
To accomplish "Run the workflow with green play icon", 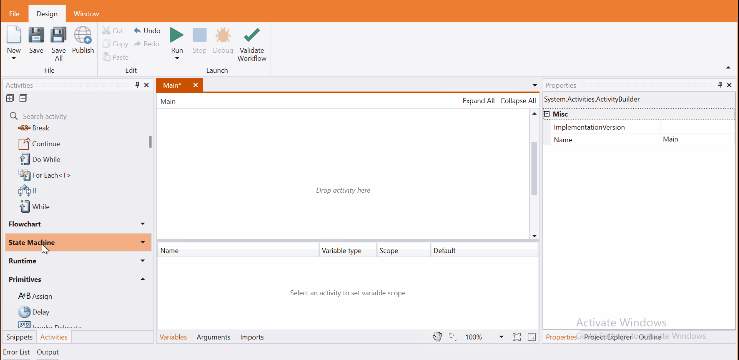I will 177,35.
